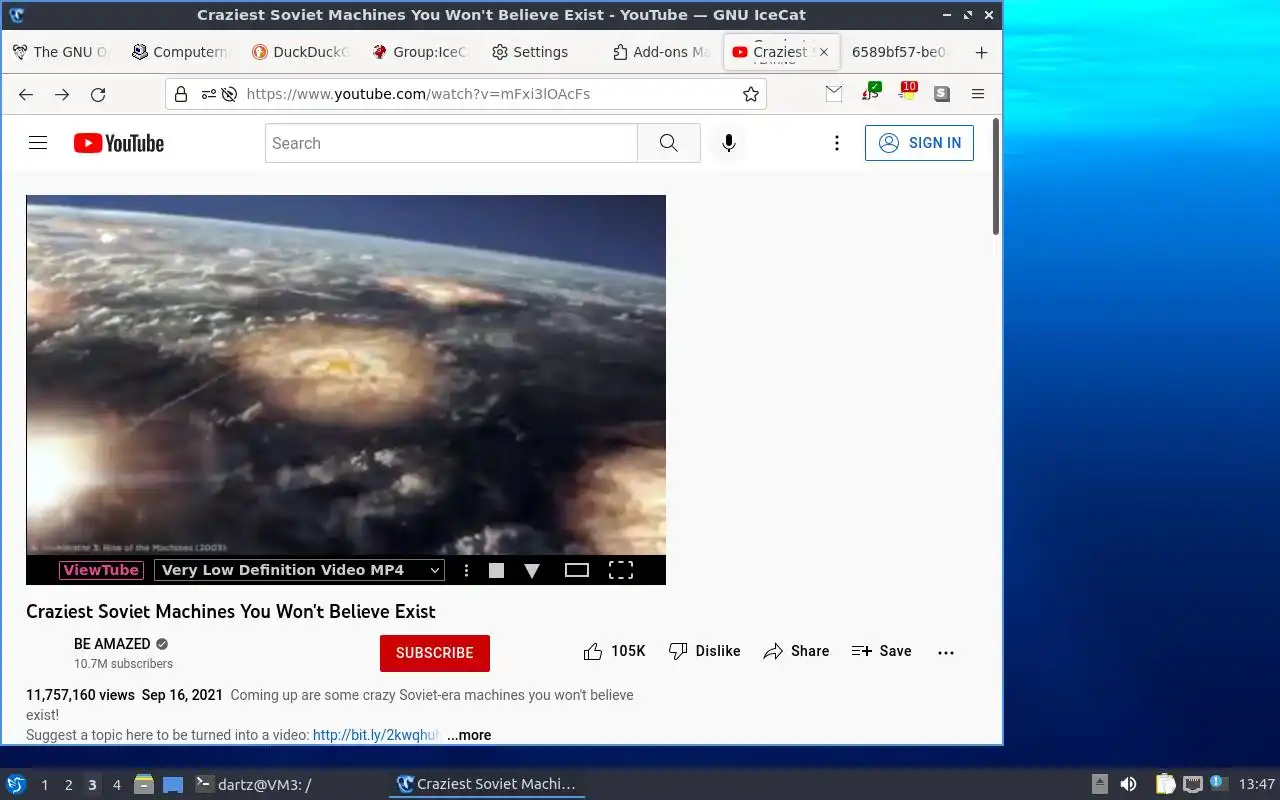Open the tracking protection crossed-eye icon
The width and height of the screenshot is (1280, 800).
coord(229,94)
